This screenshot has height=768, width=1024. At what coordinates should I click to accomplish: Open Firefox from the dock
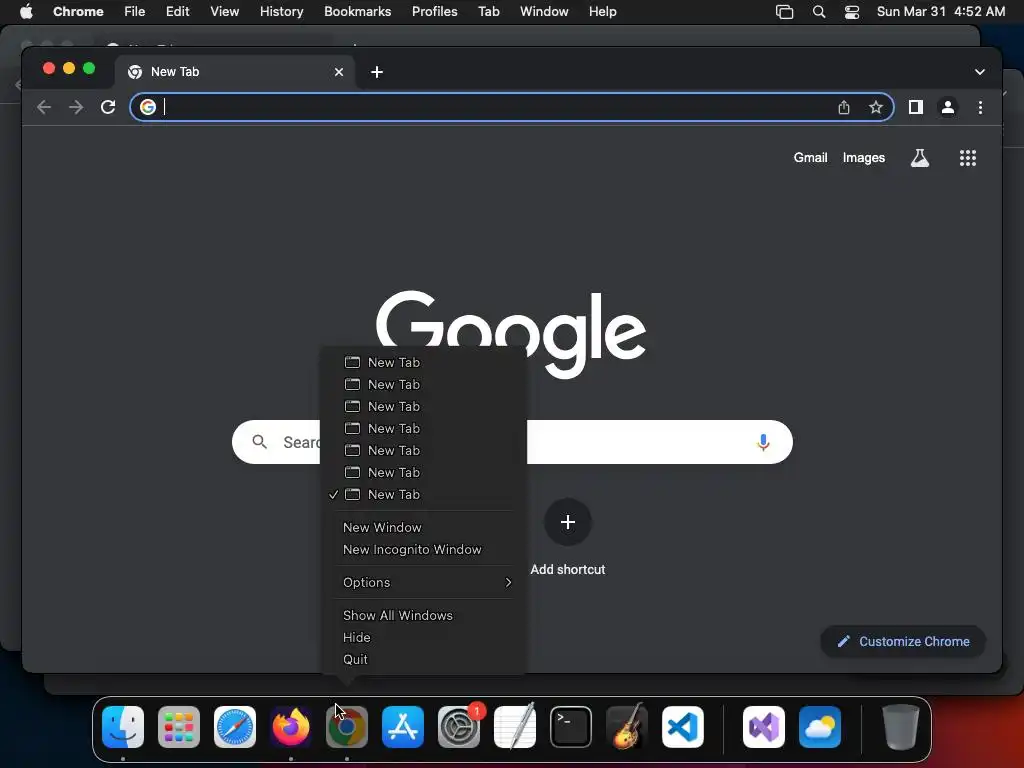[291, 727]
